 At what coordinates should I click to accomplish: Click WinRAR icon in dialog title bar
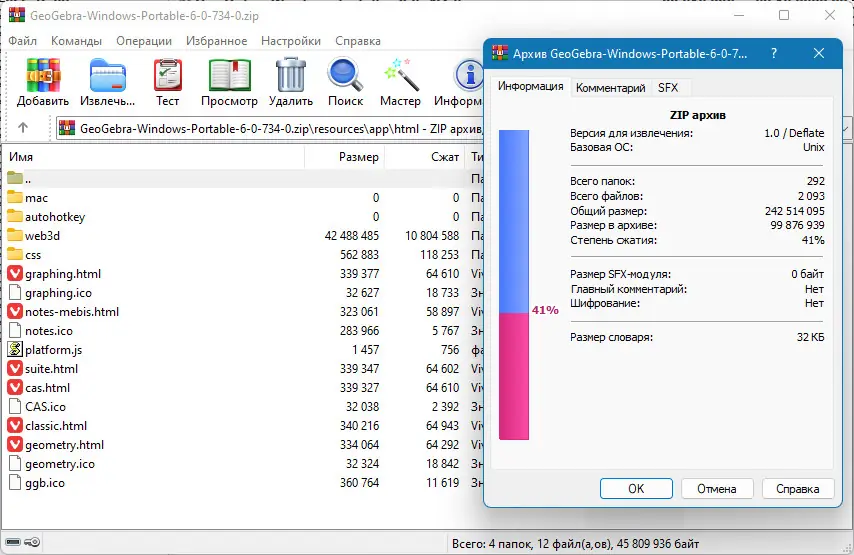[x=500, y=53]
